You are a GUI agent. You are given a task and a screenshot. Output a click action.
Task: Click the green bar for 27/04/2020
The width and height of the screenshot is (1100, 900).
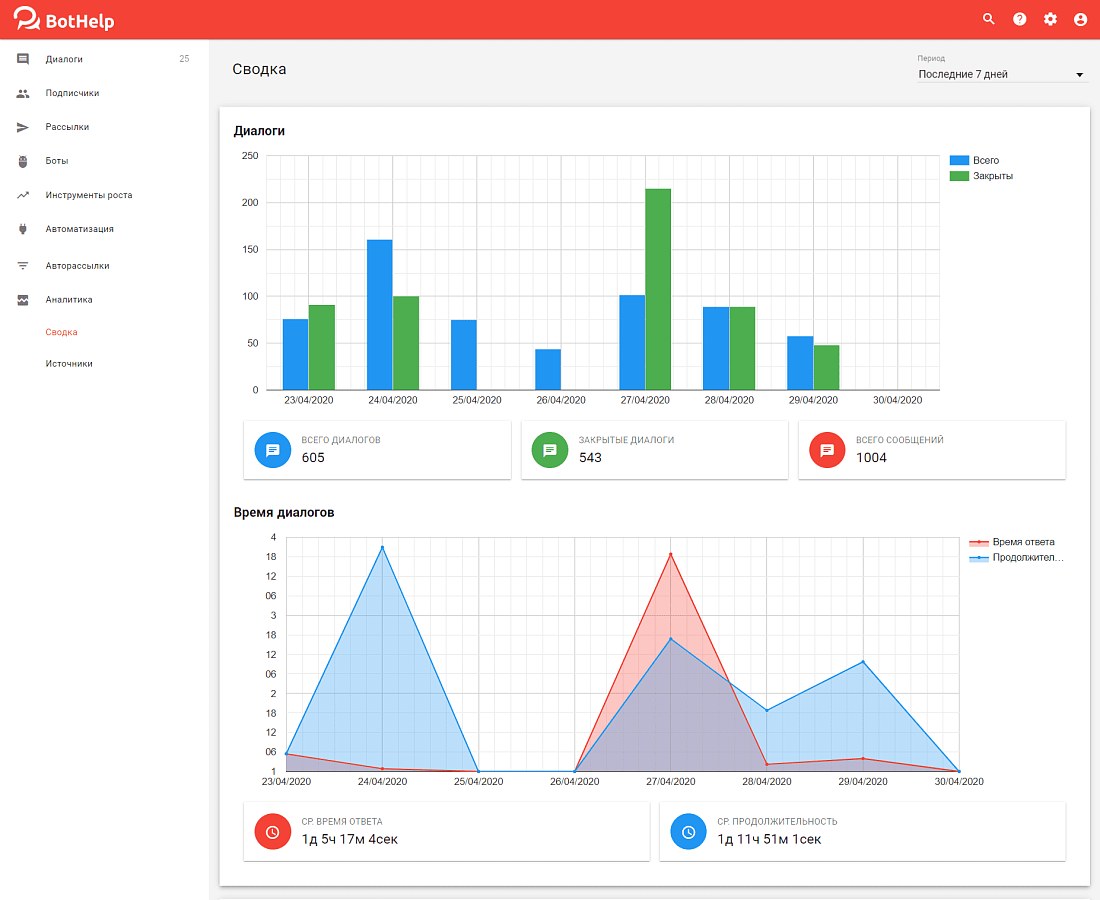[x=658, y=289]
